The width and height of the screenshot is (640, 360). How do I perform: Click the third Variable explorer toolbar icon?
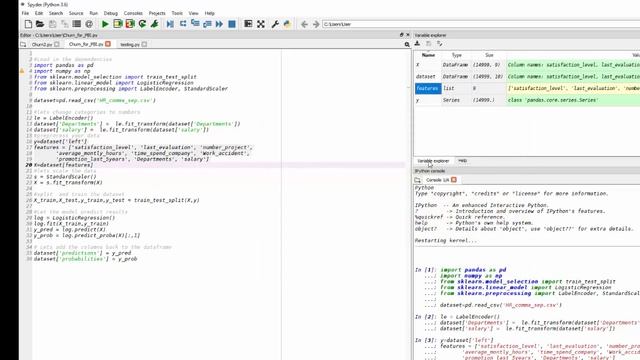pos(440,43)
